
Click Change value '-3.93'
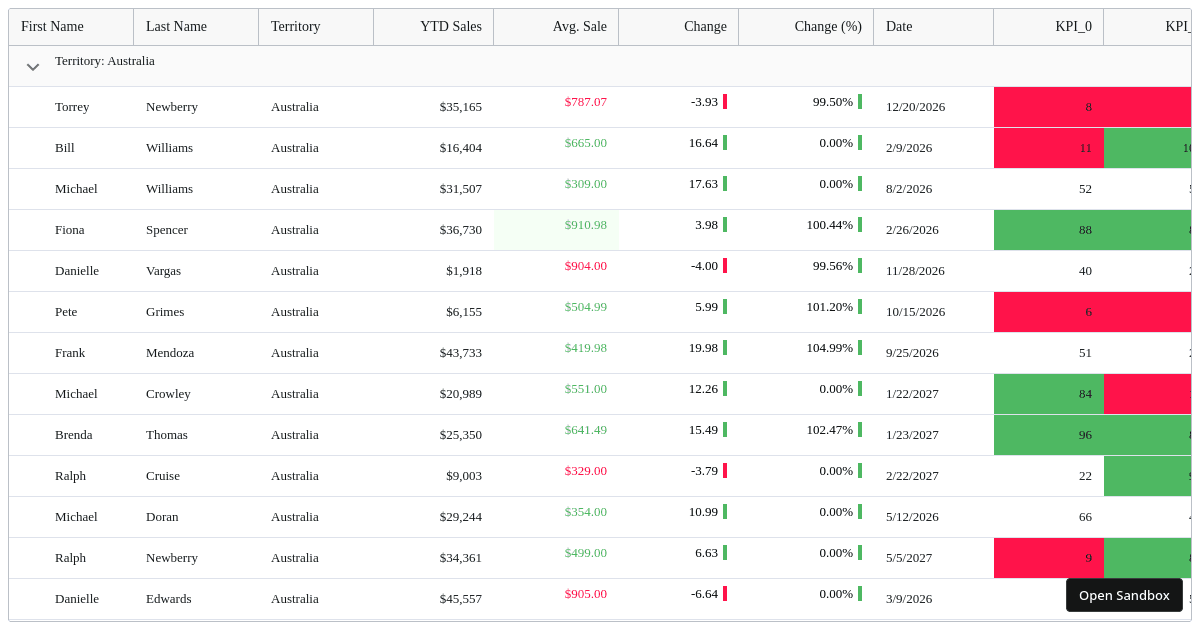[x=705, y=102]
